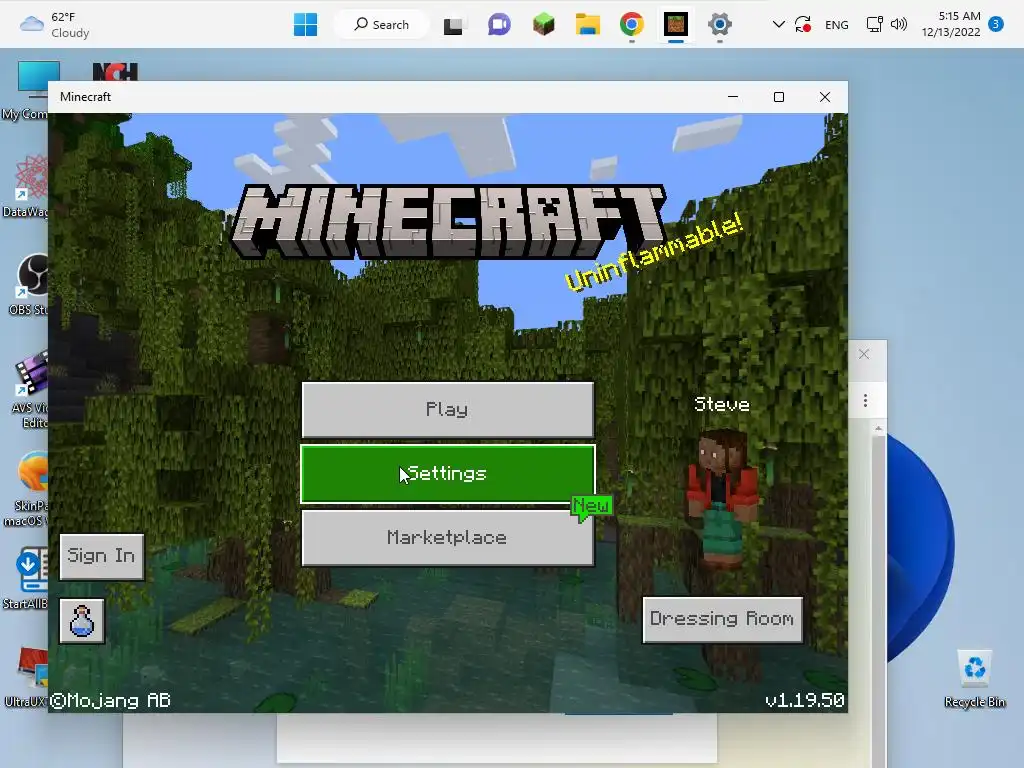Click the sync status tray icon
This screenshot has height=768, width=1024.
803,25
